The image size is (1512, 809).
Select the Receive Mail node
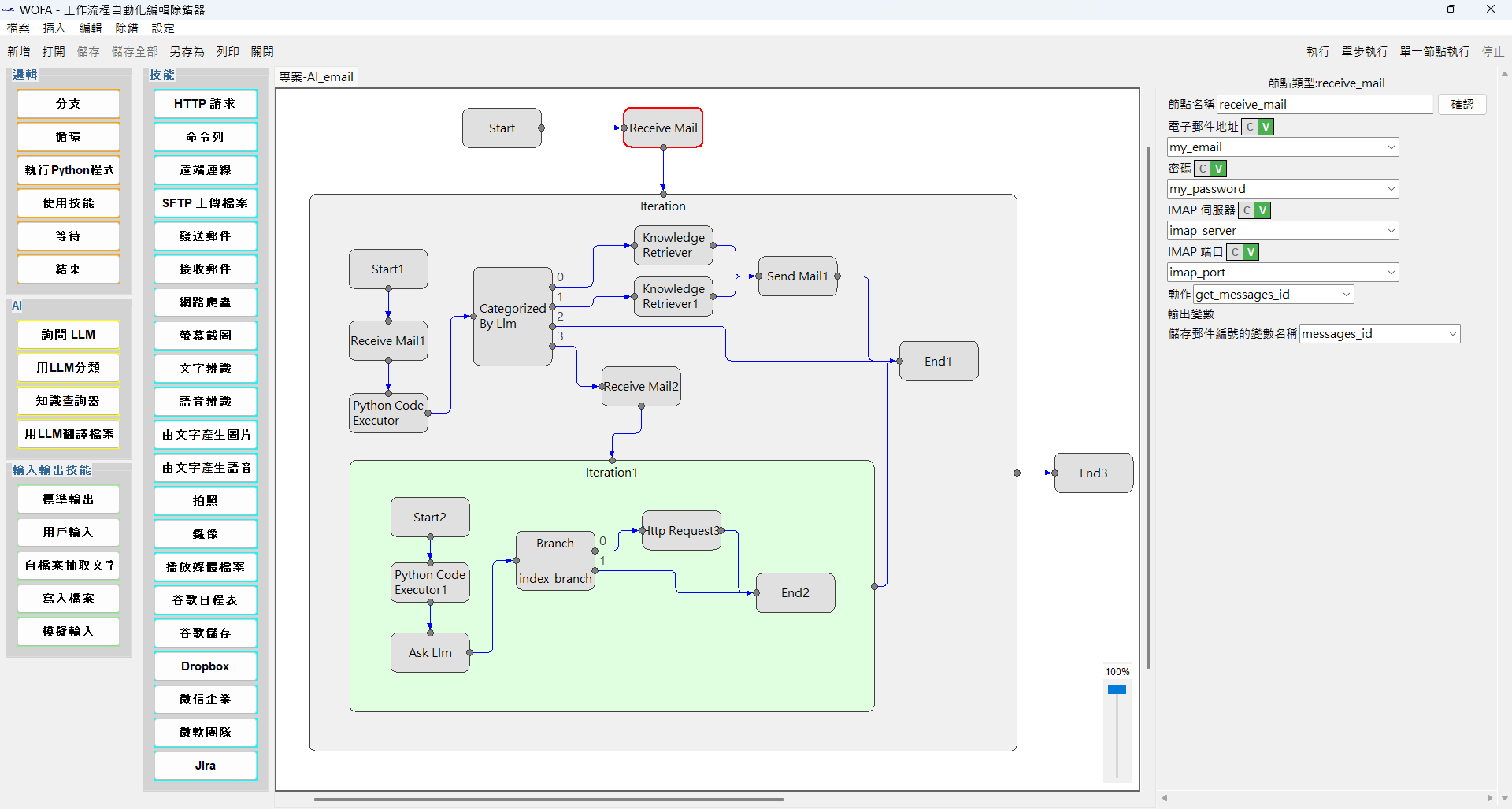pos(662,128)
